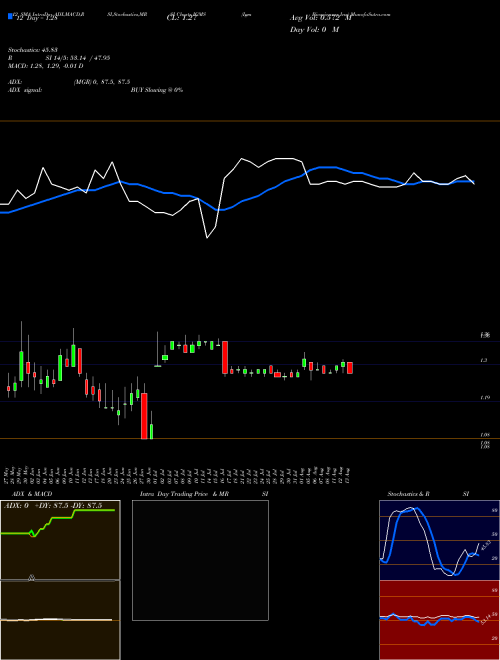This screenshot has width=500, height=660.
Task: Click the 'Avg Vol: 0.372 M' text
Action: click(x=320, y=18)
